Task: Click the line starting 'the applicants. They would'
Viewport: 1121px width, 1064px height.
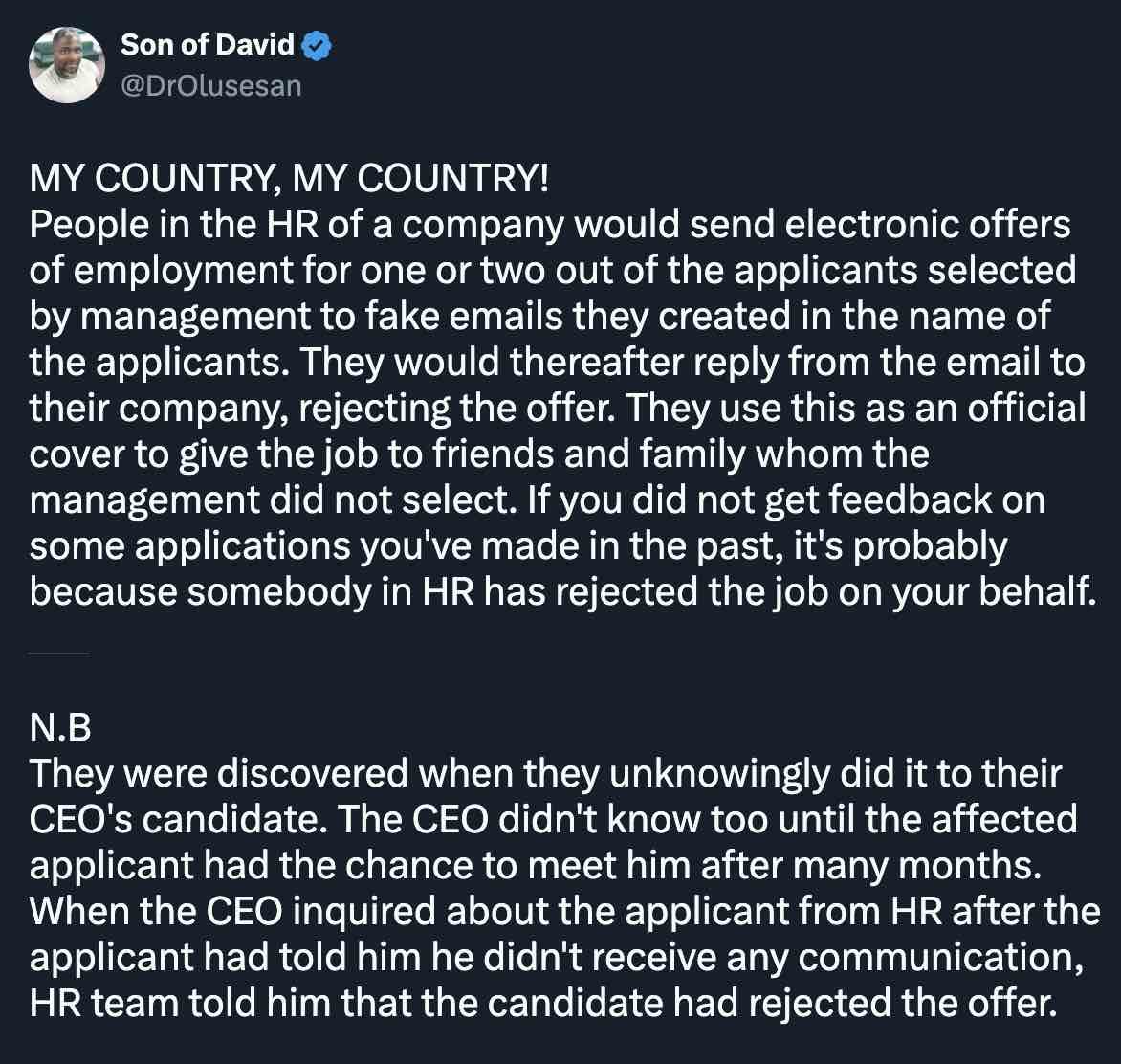Action: (x=558, y=363)
